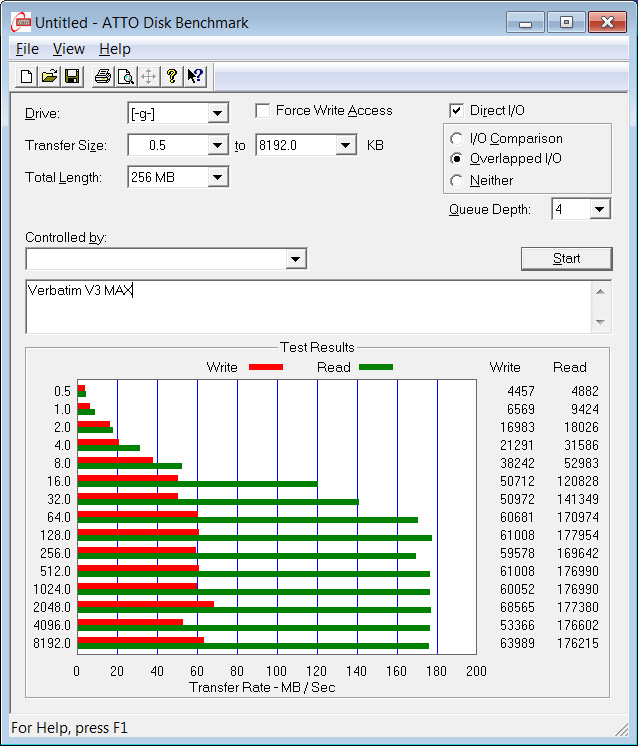Select the Neither radio button
The image size is (638, 746).
(x=456, y=181)
